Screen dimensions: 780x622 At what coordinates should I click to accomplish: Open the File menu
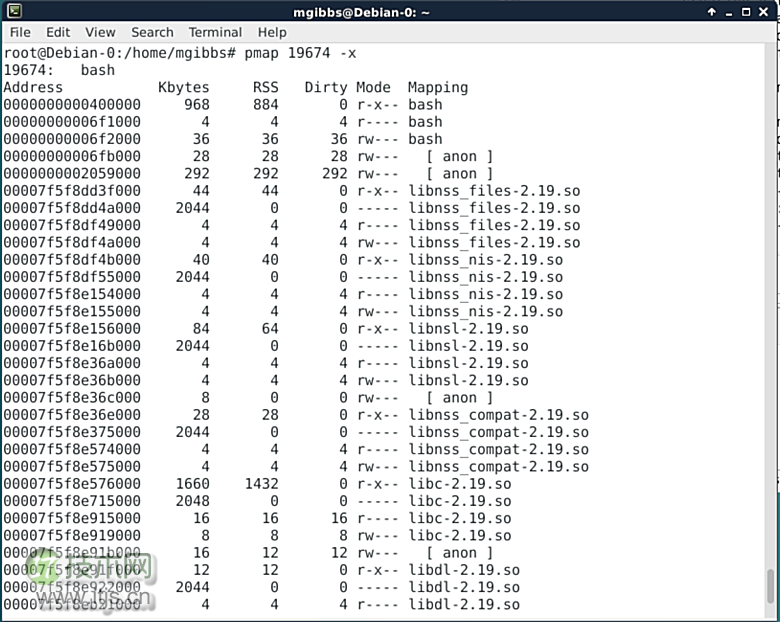pyautogui.click(x=20, y=32)
